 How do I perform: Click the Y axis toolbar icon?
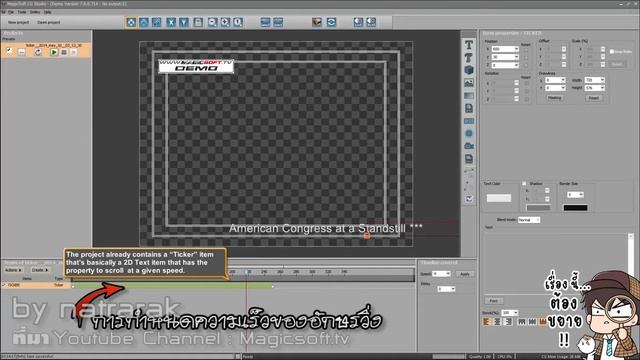coord(184,22)
